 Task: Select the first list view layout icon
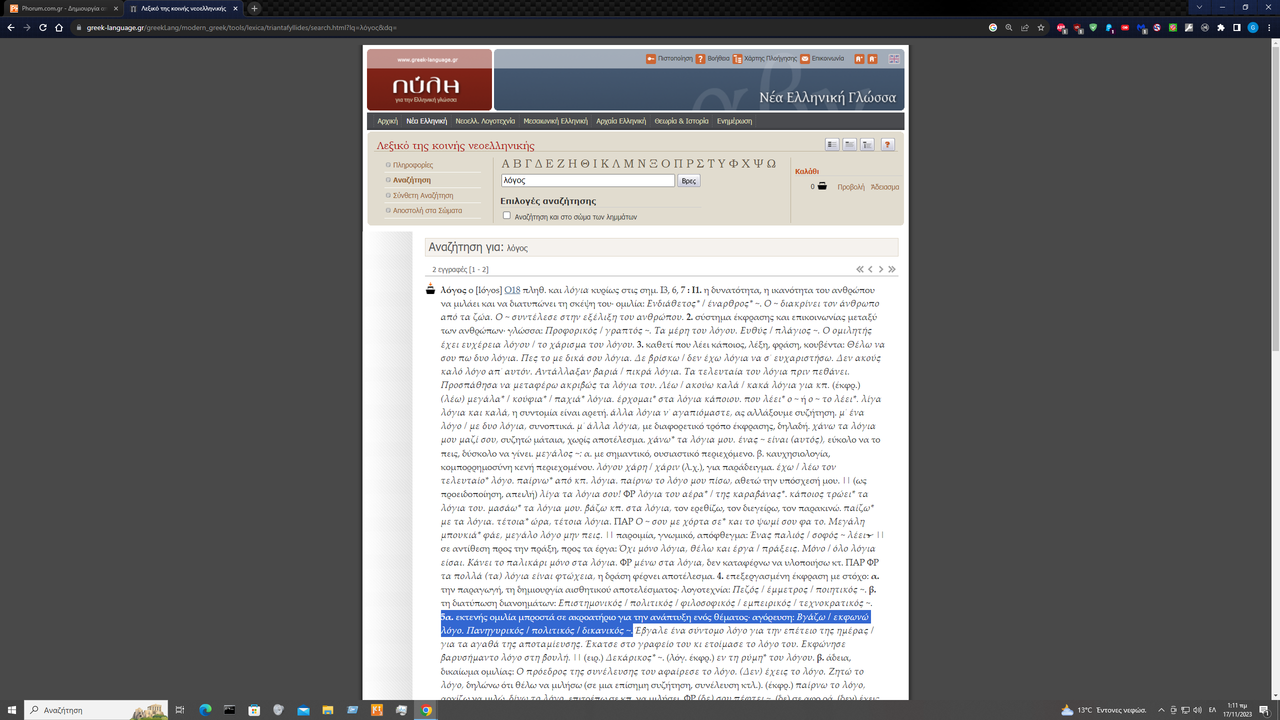click(832, 145)
